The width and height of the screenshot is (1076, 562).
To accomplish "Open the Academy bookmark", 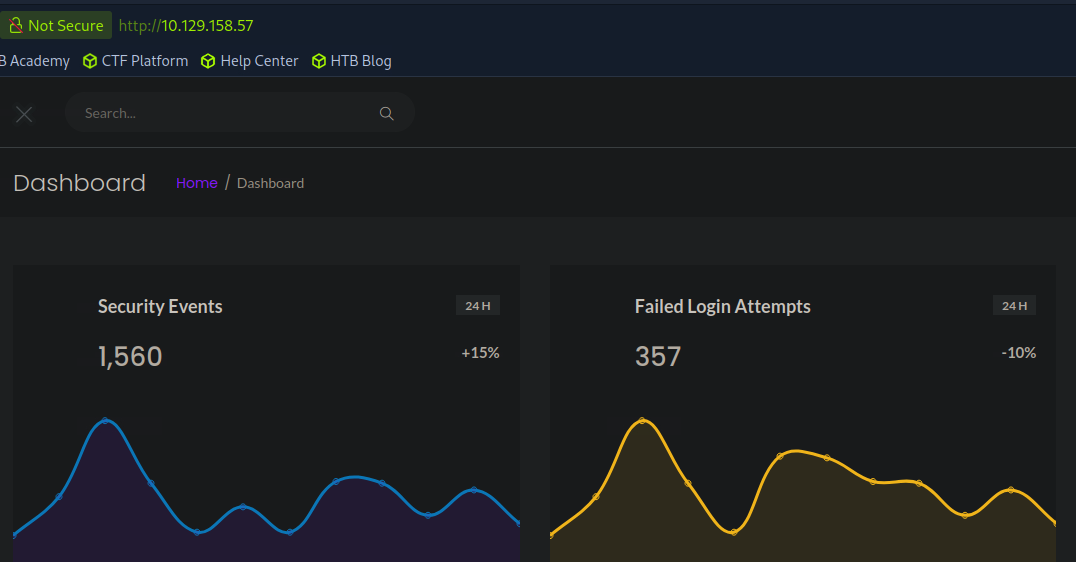I will coord(36,61).
